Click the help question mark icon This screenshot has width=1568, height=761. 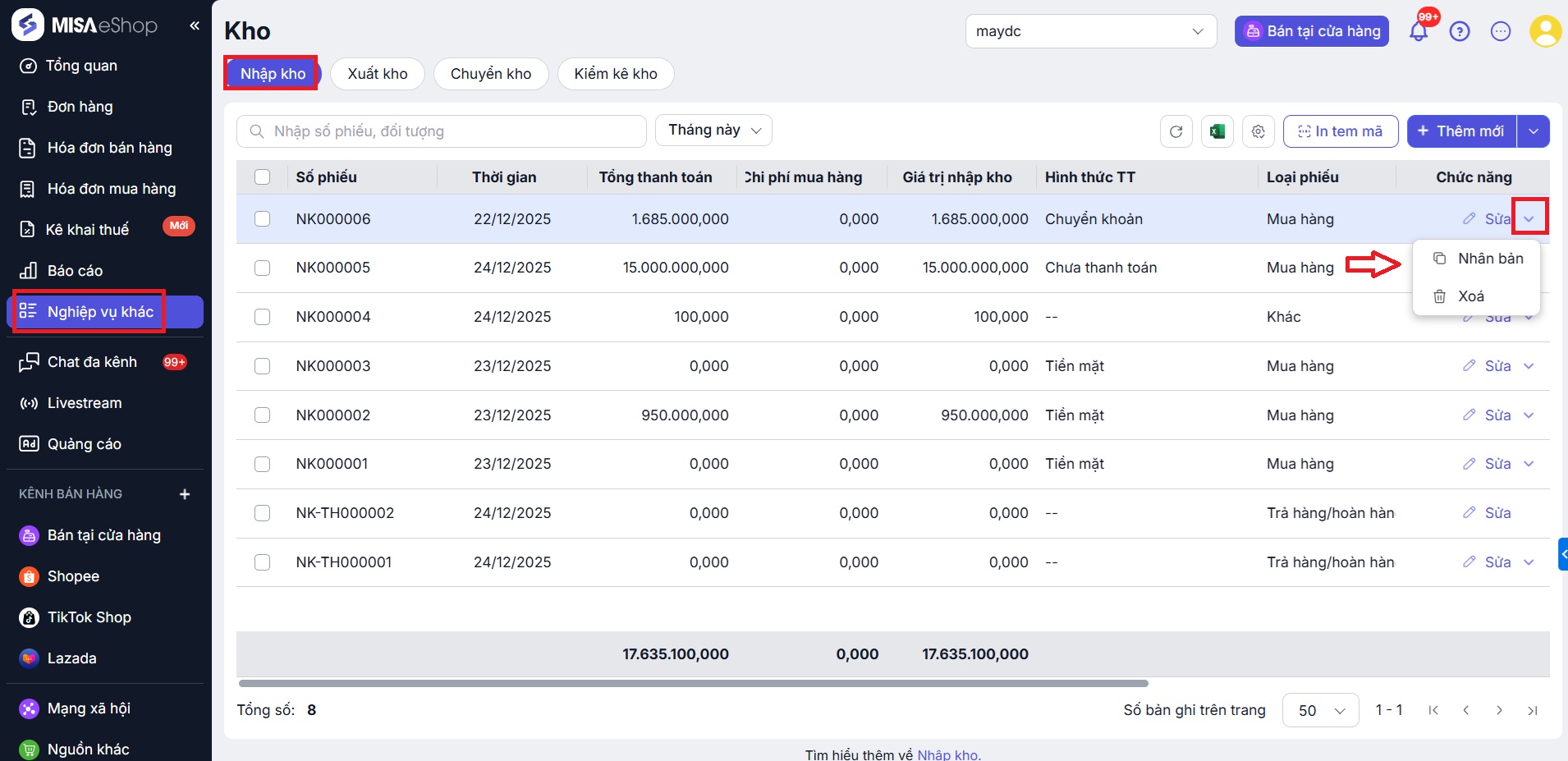tap(1459, 32)
